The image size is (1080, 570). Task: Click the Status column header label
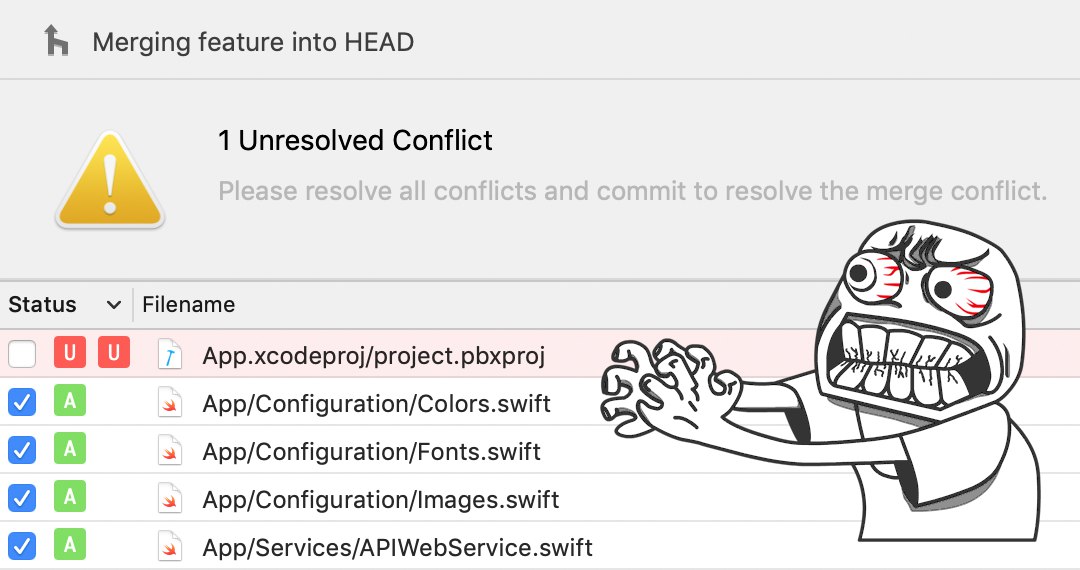[x=43, y=305]
